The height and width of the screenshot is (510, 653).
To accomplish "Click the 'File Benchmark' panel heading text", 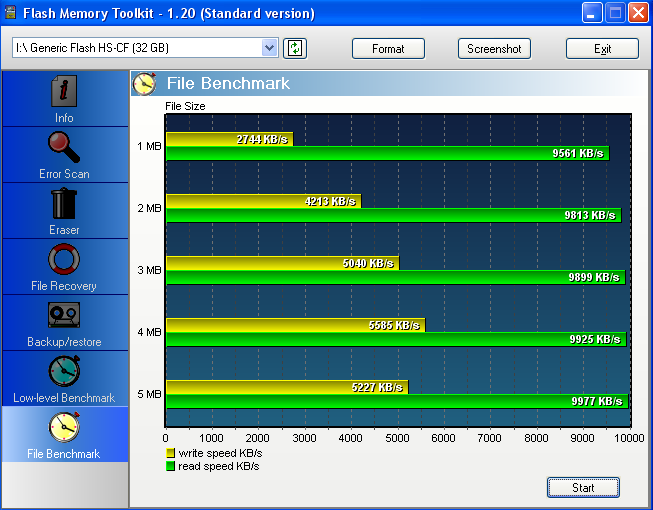I will point(228,83).
